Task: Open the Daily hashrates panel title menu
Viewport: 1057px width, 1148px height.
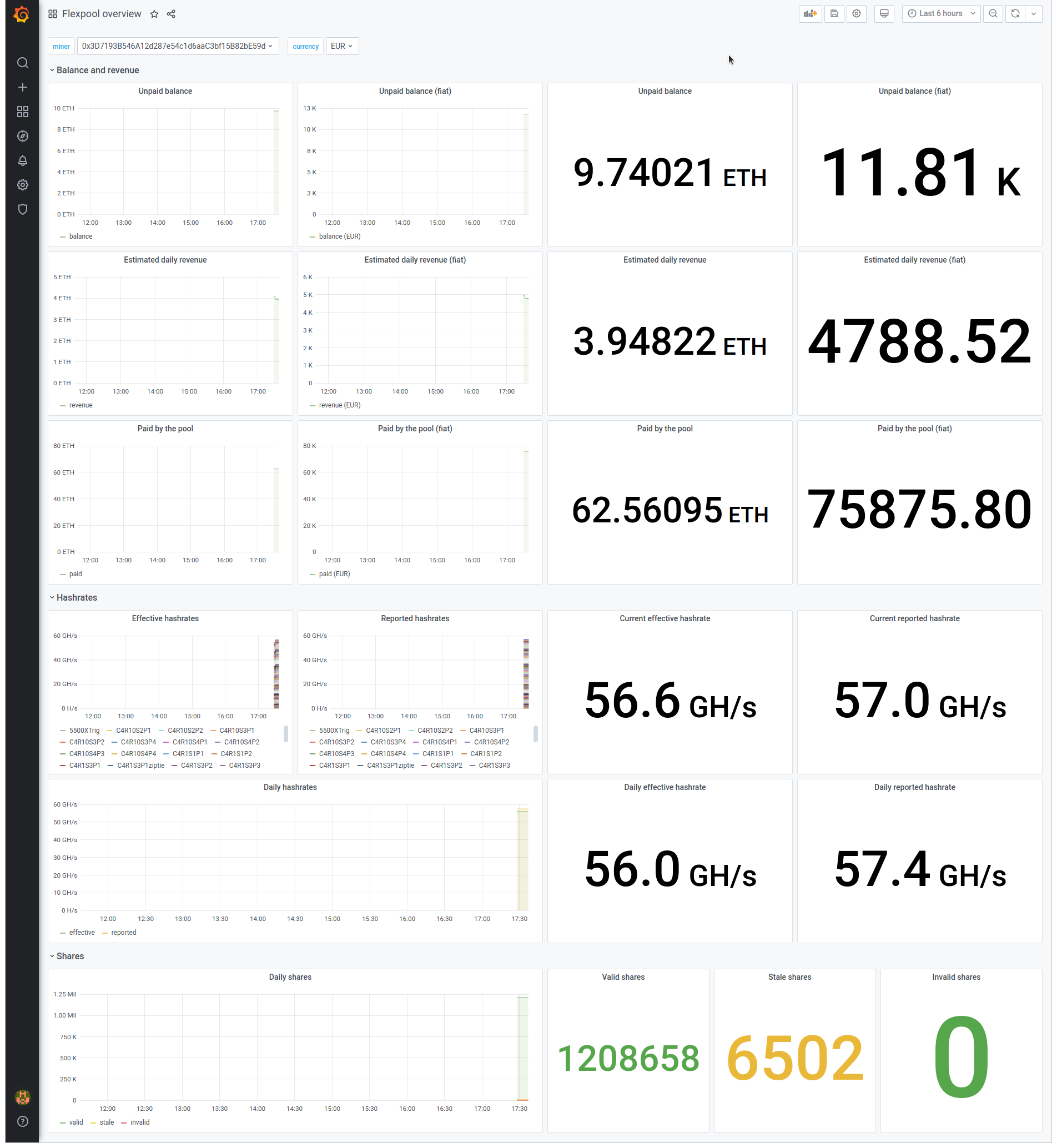Action: tap(290, 788)
